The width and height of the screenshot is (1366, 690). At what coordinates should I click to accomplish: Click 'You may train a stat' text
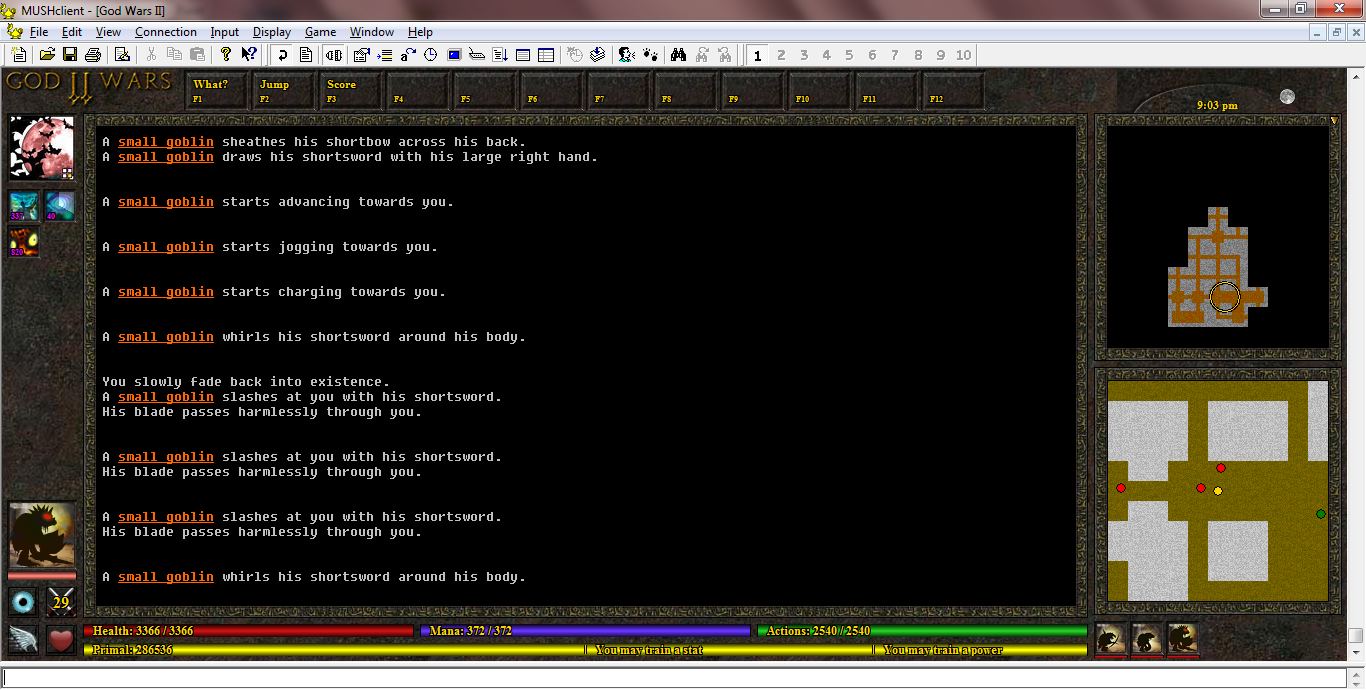pyautogui.click(x=649, y=650)
